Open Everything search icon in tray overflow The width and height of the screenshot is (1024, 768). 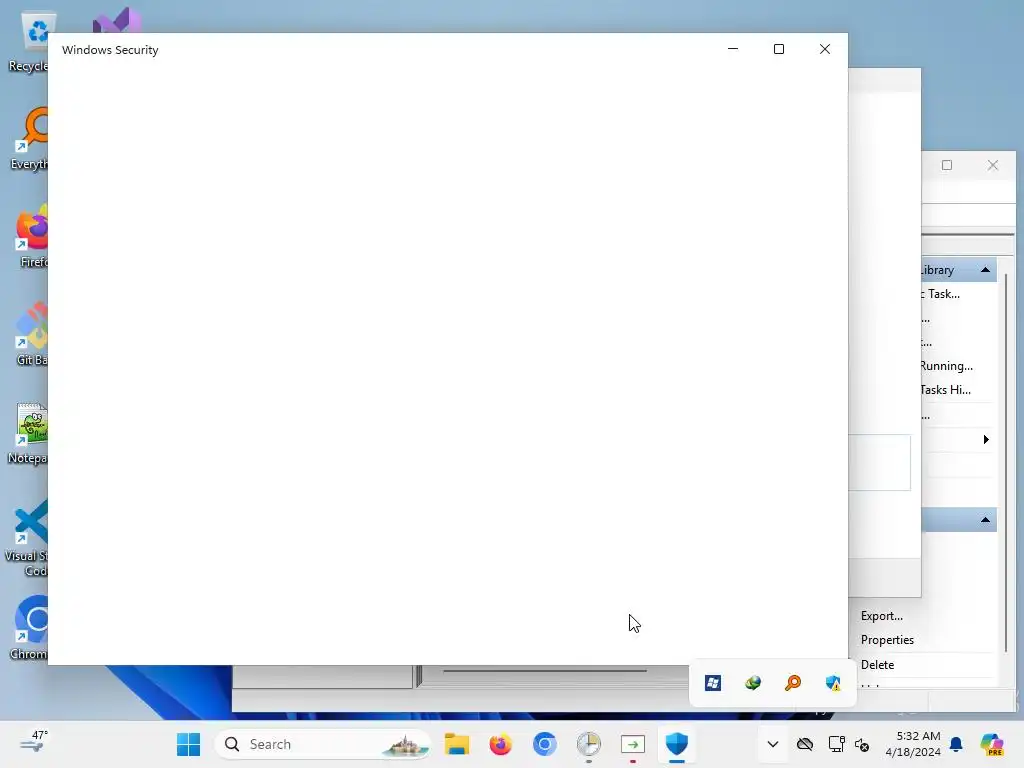793,683
